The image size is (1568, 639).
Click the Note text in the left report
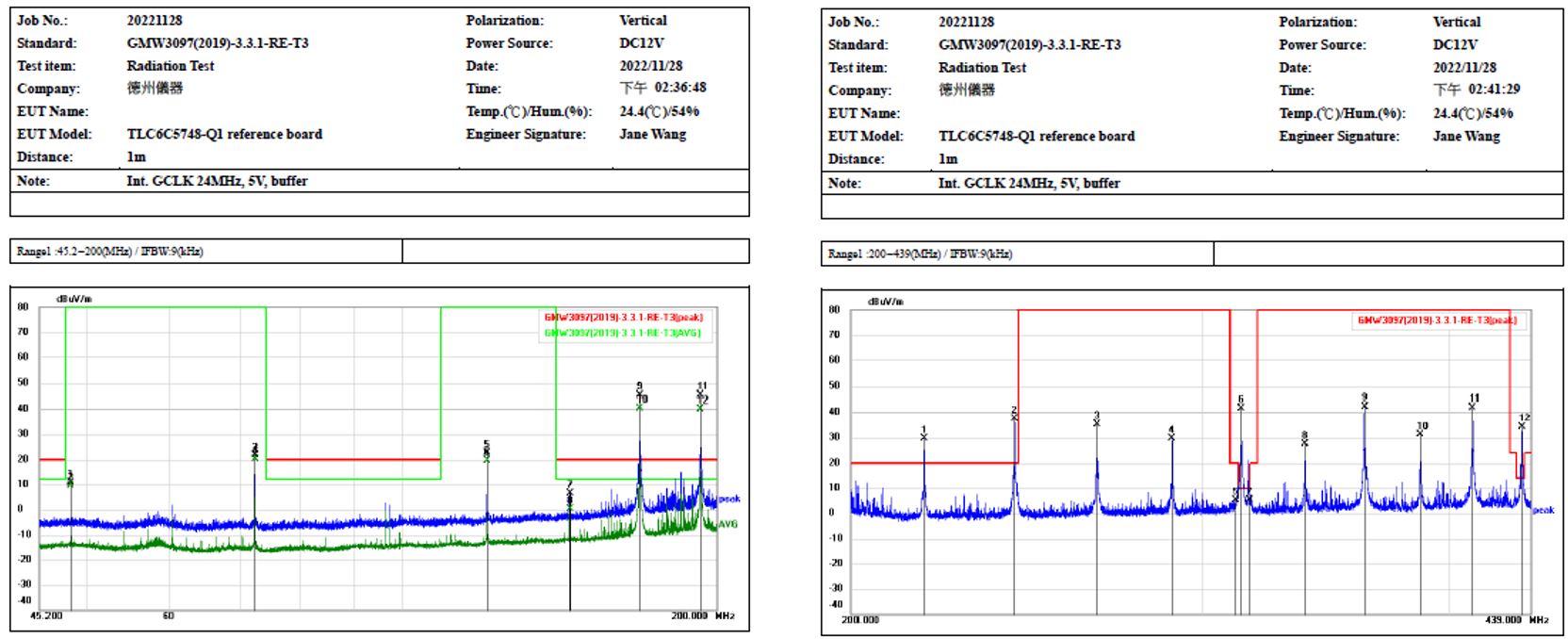tap(217, 181)
